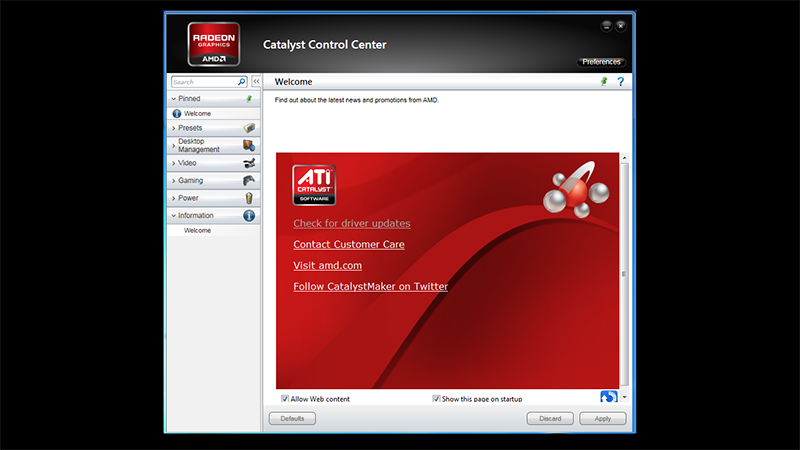This screenshot has height=450, width=800.
Task: Toggle the Allow Web content checkbox
Action: (285, 398)
